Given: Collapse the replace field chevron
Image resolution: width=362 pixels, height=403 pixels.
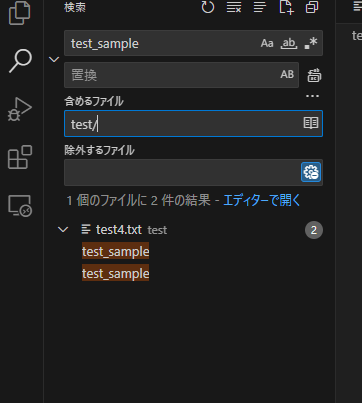Looking at the screenshot, I should pyautogui.click(x=54, y=59).
